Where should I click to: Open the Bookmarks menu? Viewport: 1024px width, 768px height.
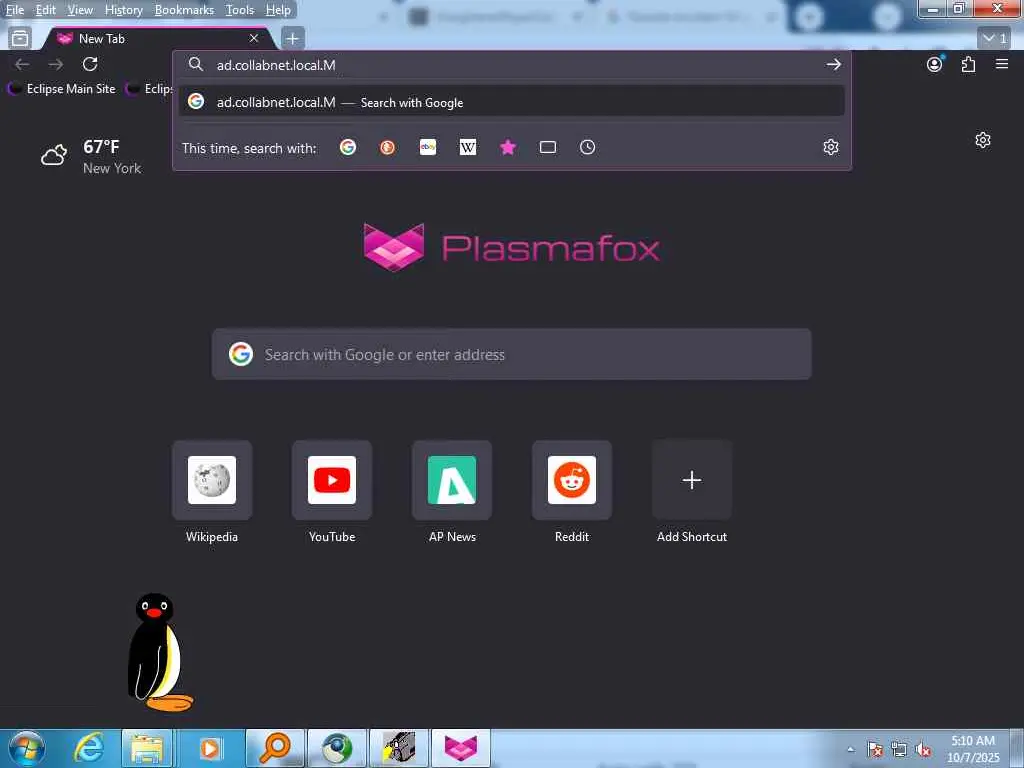point(184,10)
